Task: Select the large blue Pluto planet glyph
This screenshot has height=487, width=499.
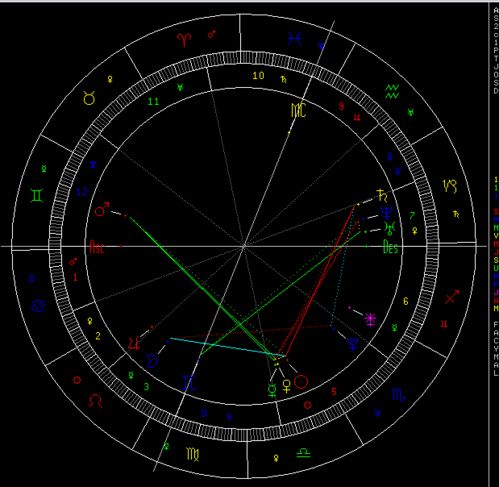Action: (x=353, y=344)
